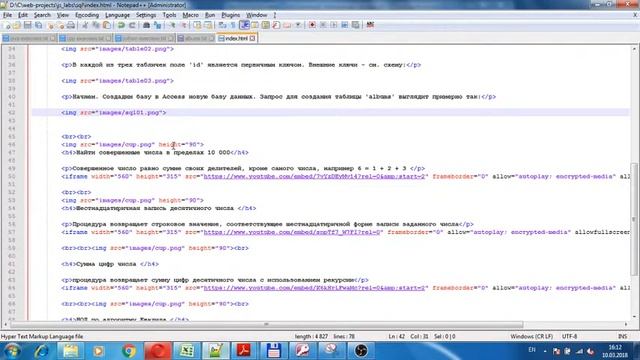Click the youtube embed link on line 64

(314, 288)
